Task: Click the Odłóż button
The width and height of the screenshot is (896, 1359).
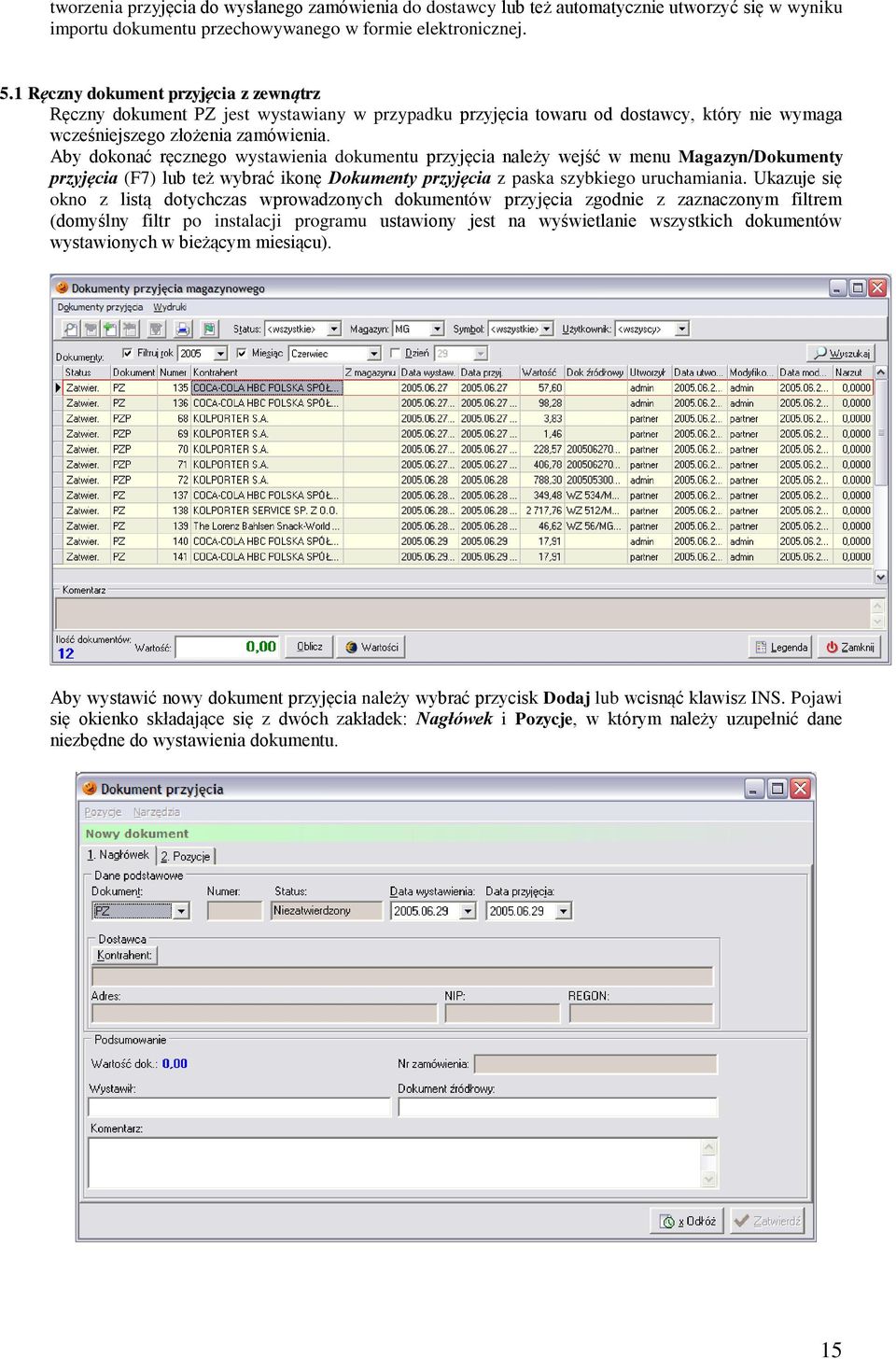Action: point(689,1221)
